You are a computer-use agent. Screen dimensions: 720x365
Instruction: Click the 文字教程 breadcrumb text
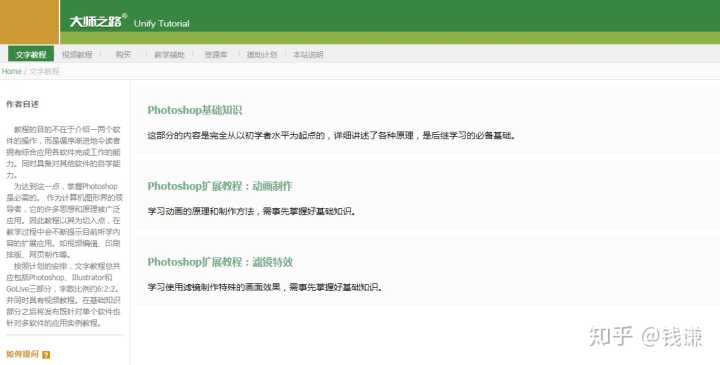point(44,71)
